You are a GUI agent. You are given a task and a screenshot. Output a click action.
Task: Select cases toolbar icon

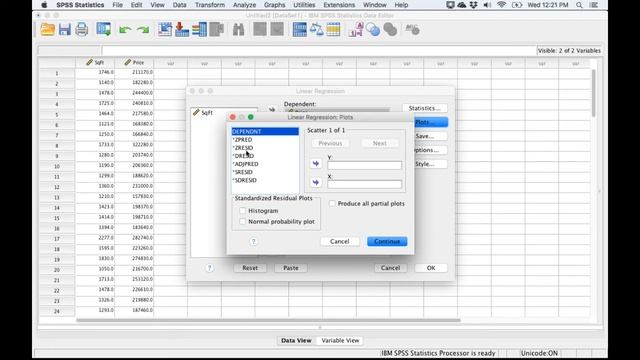[x=333, y=29]
